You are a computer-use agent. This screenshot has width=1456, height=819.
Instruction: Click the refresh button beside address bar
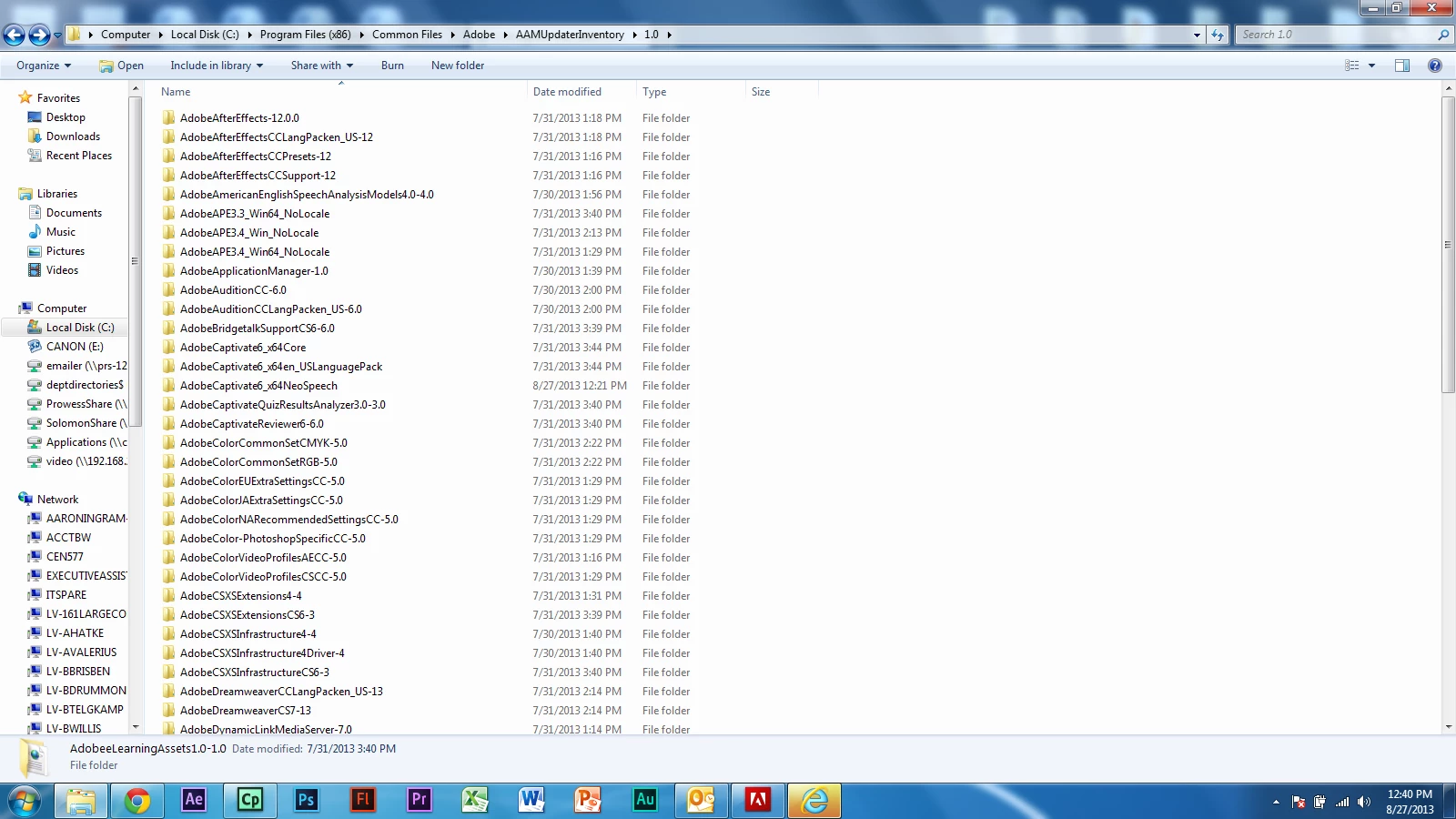[1218, 35]
